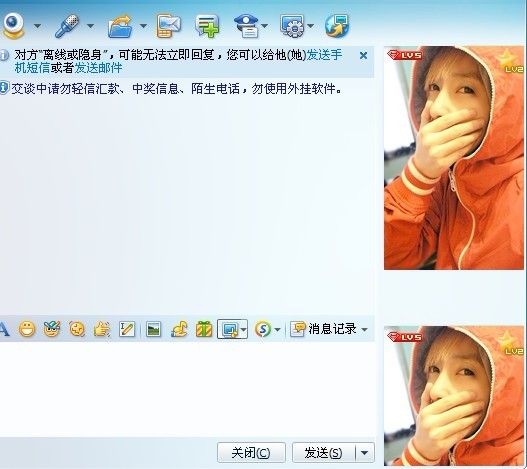The image size is (527, 469).
Task: Expand the screen capture options arrow
Action: pyautogui.click(x=244, y=329)
